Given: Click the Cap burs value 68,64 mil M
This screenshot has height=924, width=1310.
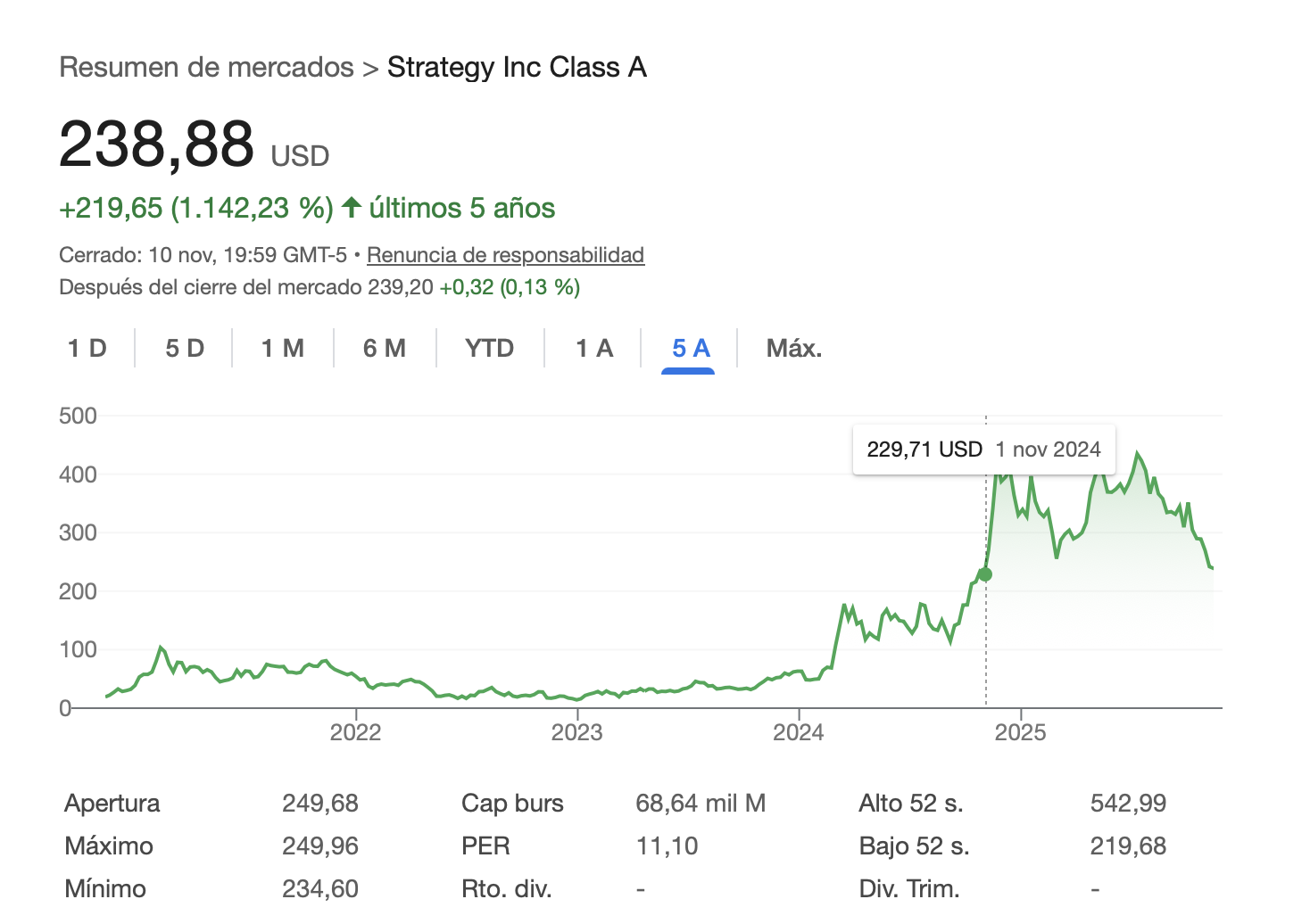Looking at the screenshot, I should tap(701, 804).
